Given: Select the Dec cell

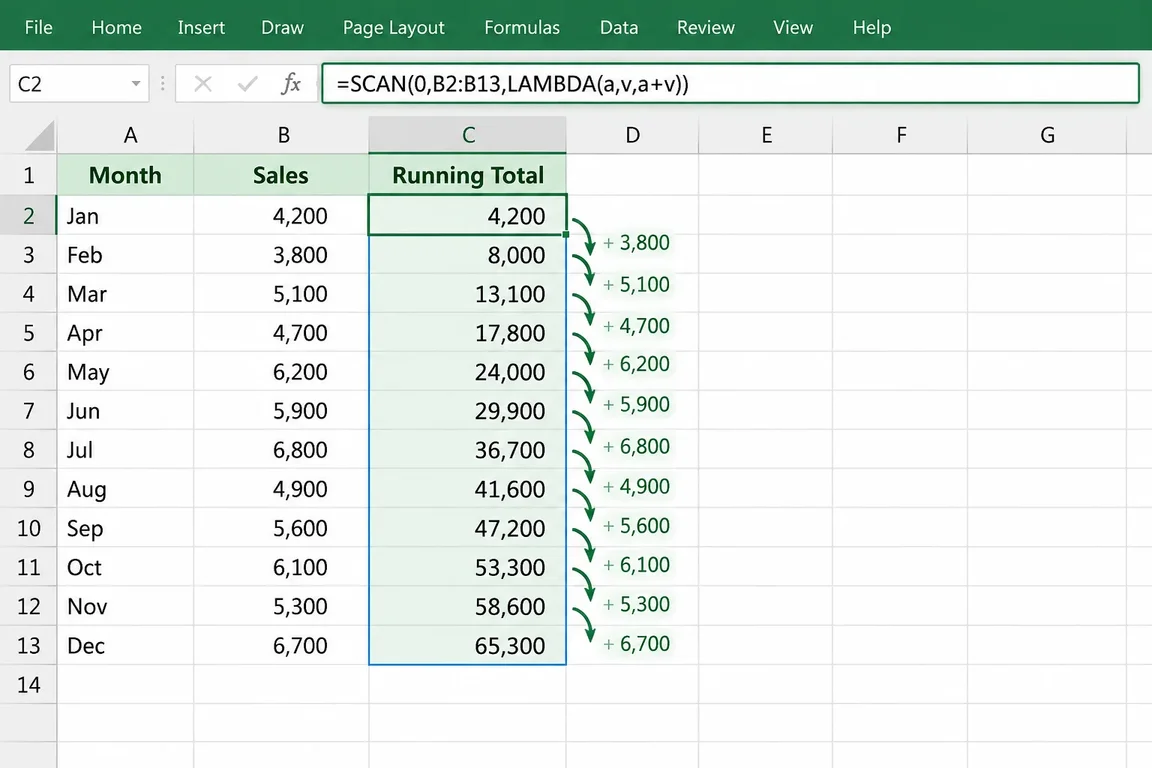Looking at the screenshot, I should [126, 645].
